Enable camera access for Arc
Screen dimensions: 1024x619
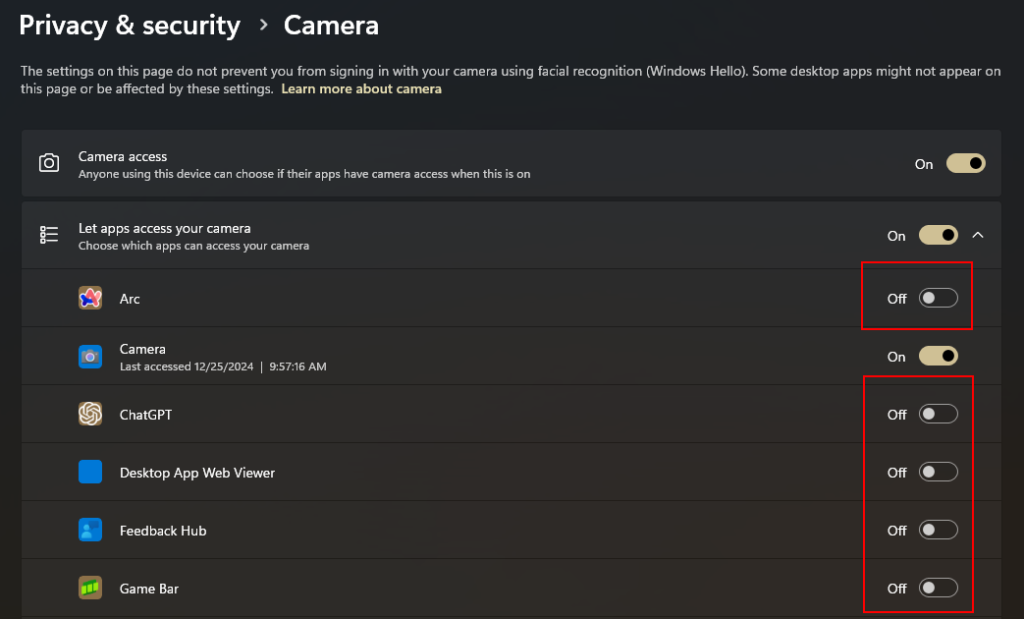938,298
